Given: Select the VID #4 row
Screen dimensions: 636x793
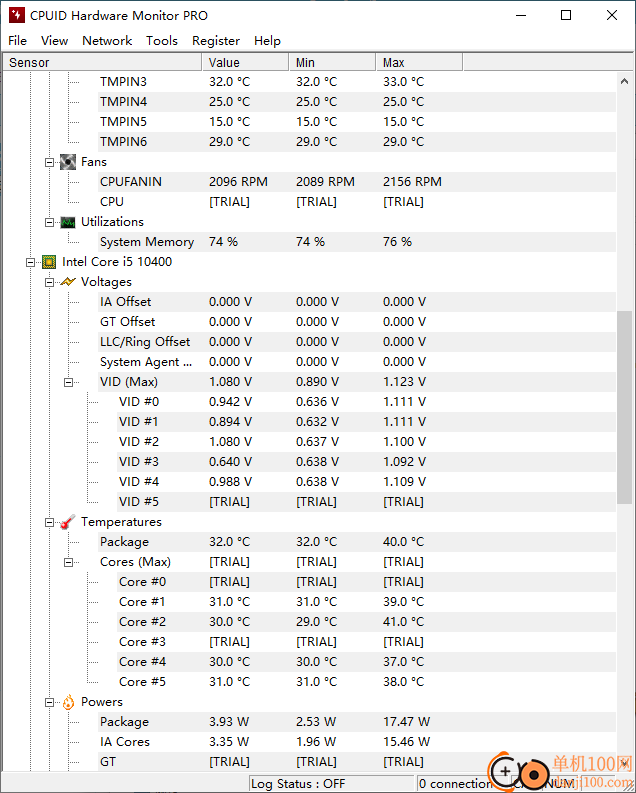Looking at the screenshot, I should 367,481.
